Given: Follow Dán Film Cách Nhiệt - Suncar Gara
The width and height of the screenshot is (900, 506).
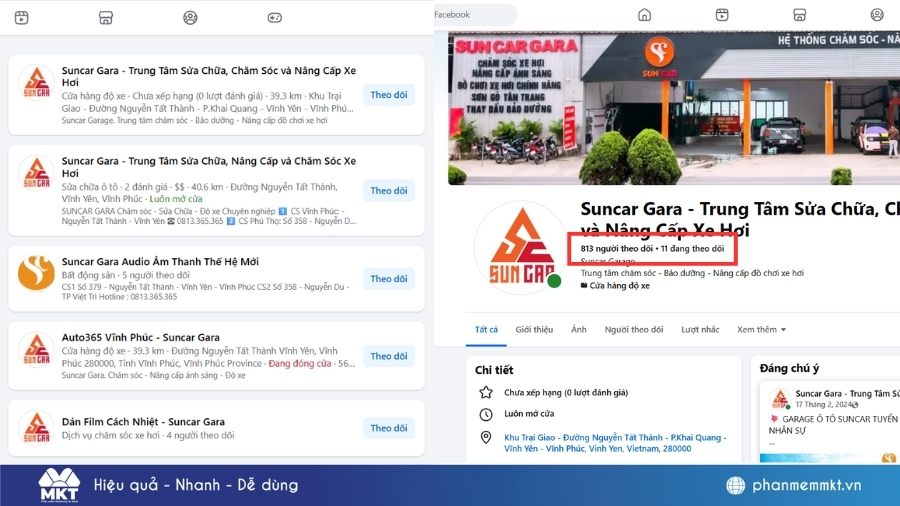Looking at the screenshot, I should 389,428.
